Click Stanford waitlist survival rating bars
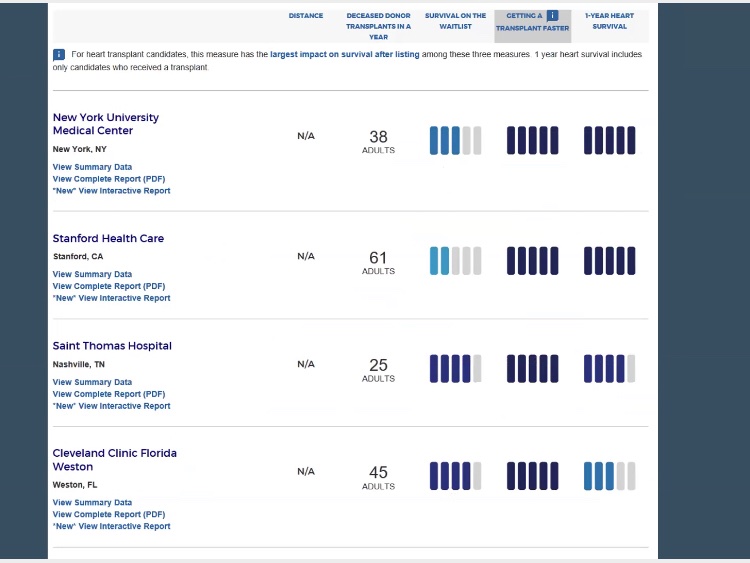Viewport: 750px width, 563px height. (x=455, y=261)
